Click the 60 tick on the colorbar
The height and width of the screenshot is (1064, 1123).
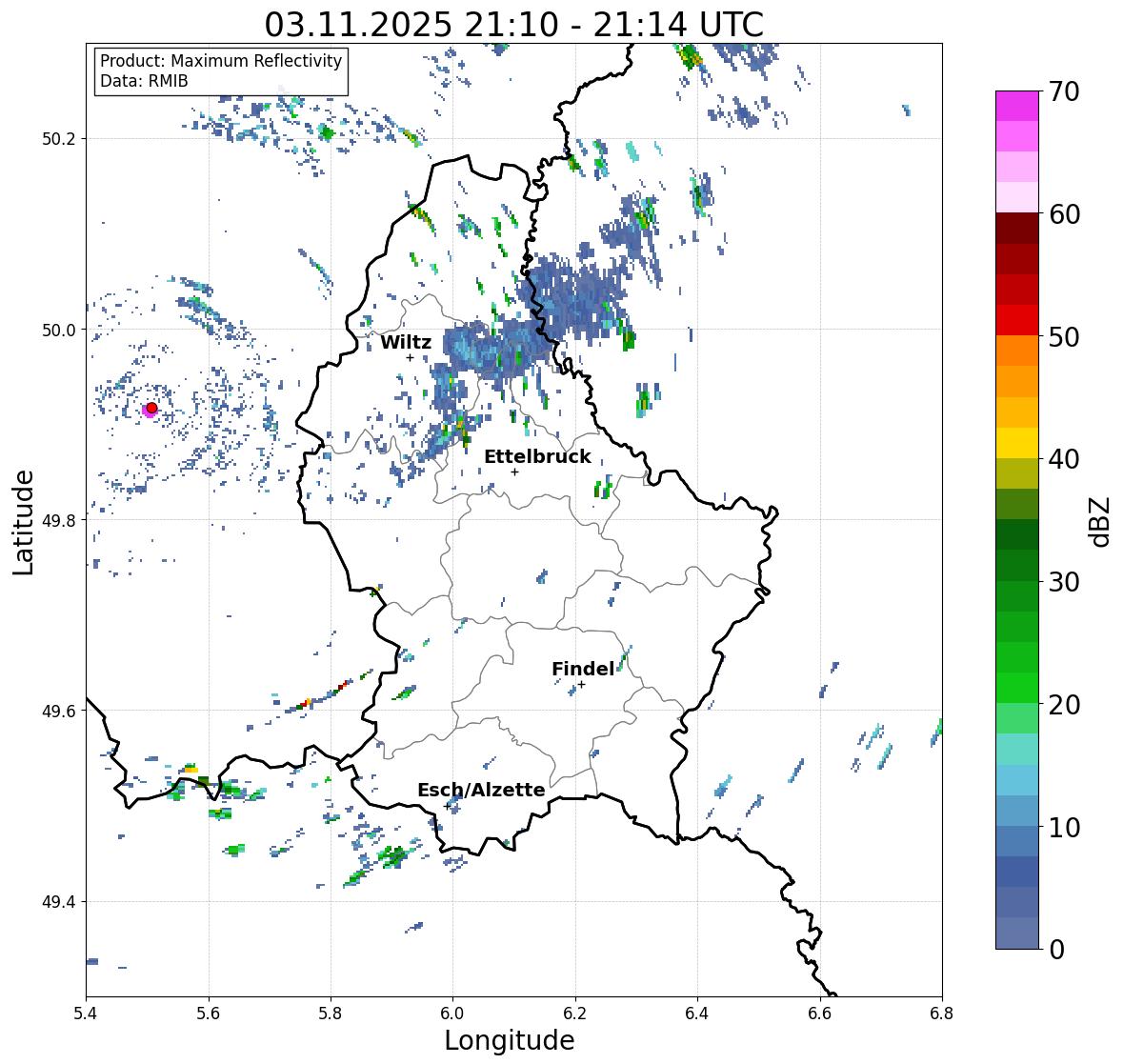coord(1064,214)
